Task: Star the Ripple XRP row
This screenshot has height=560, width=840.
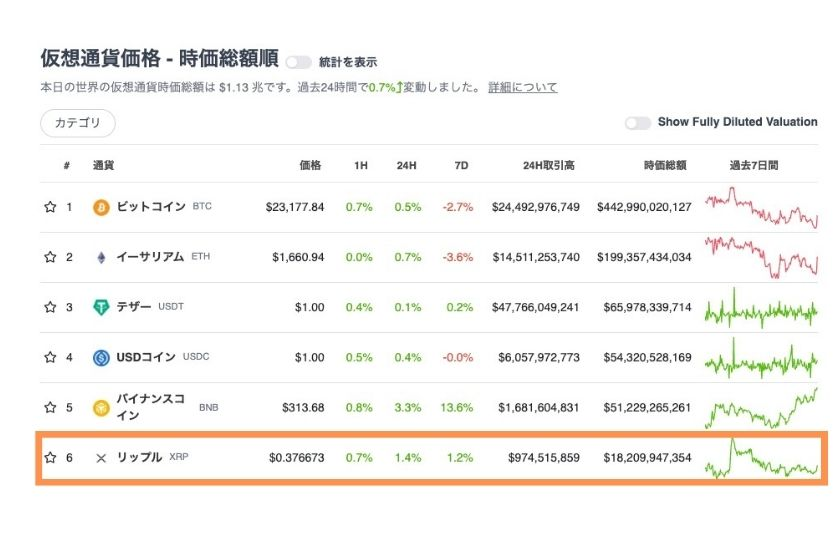Action: (x=50, y=458)
